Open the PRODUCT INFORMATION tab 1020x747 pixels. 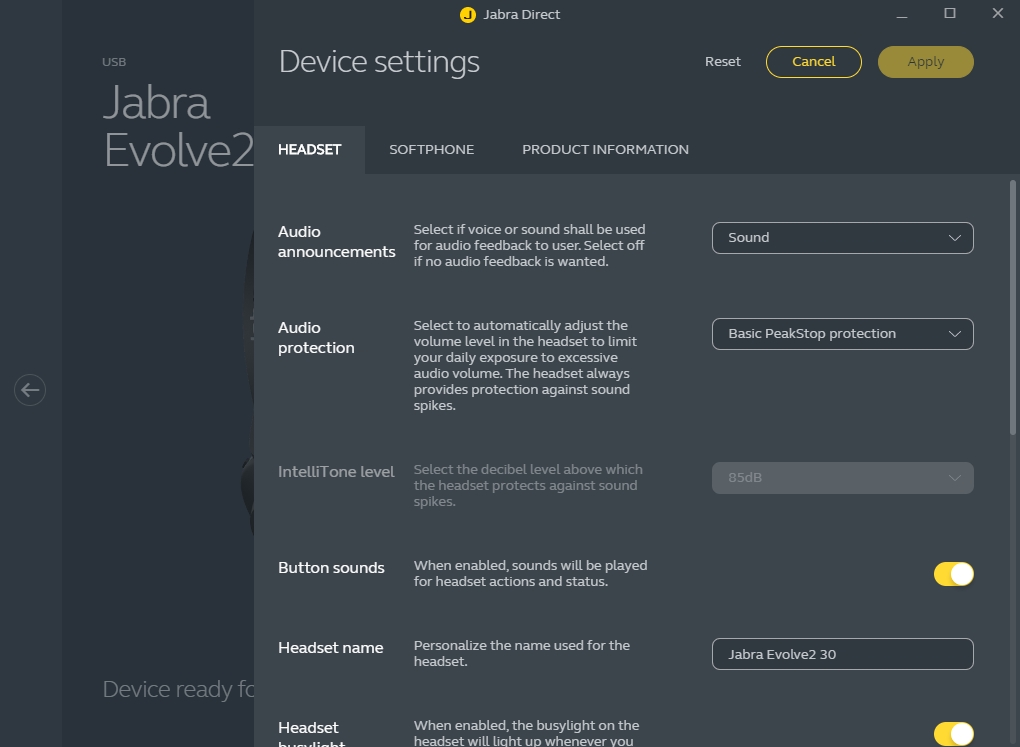coord(605,150)
